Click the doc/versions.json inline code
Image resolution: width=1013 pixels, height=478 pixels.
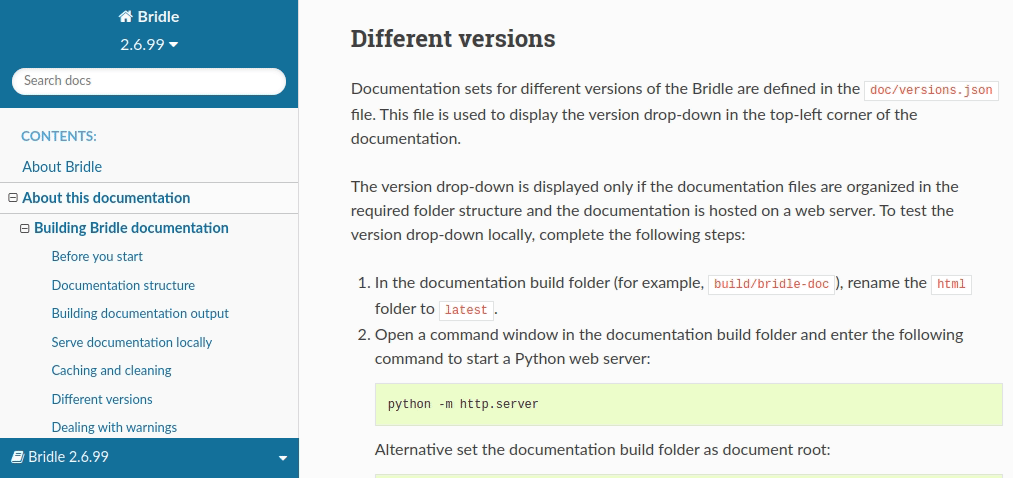click(x=931, y=90)
